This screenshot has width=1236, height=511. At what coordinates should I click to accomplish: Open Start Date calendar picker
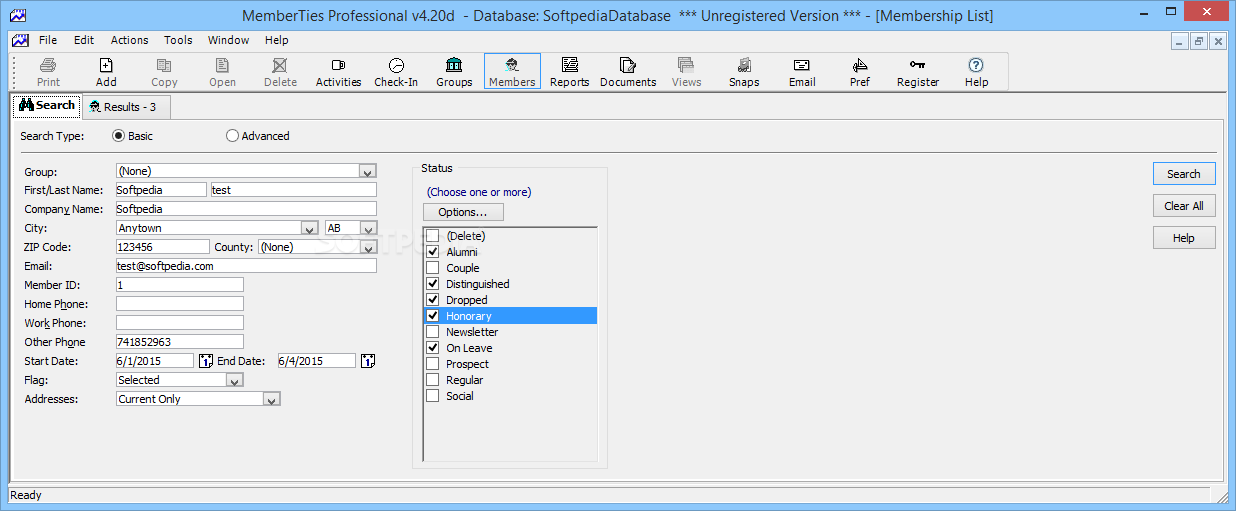206,361
